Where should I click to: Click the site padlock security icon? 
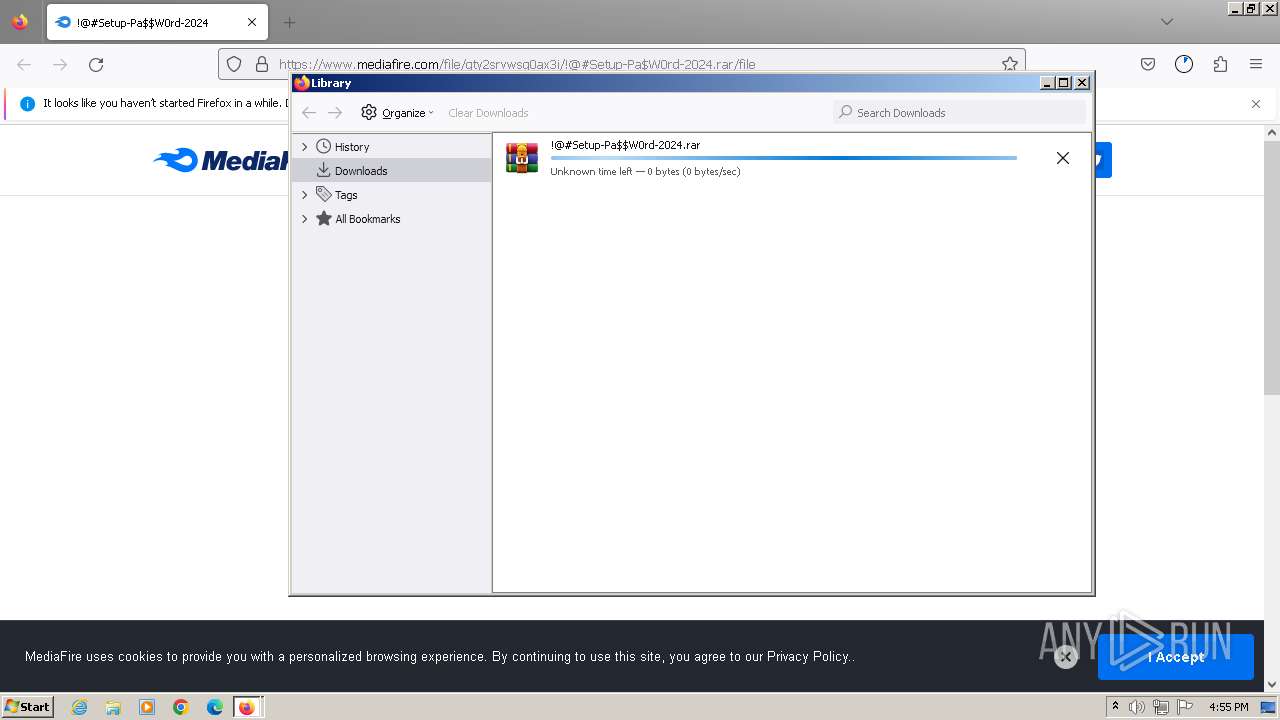262,64
